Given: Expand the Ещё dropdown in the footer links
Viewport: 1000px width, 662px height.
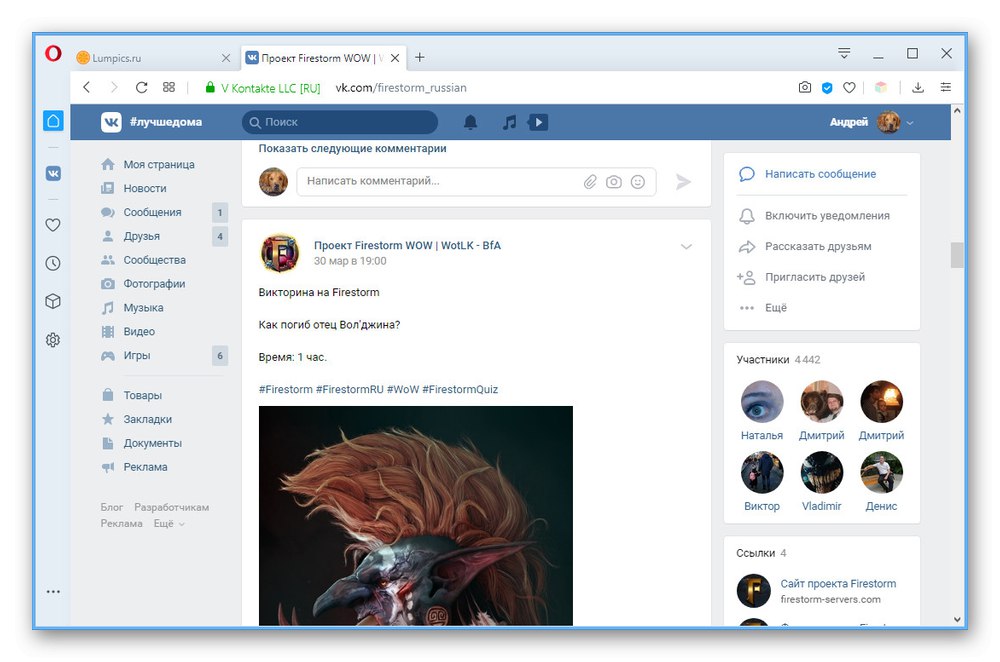Looking at the screenshot, I should click(169, 524).
